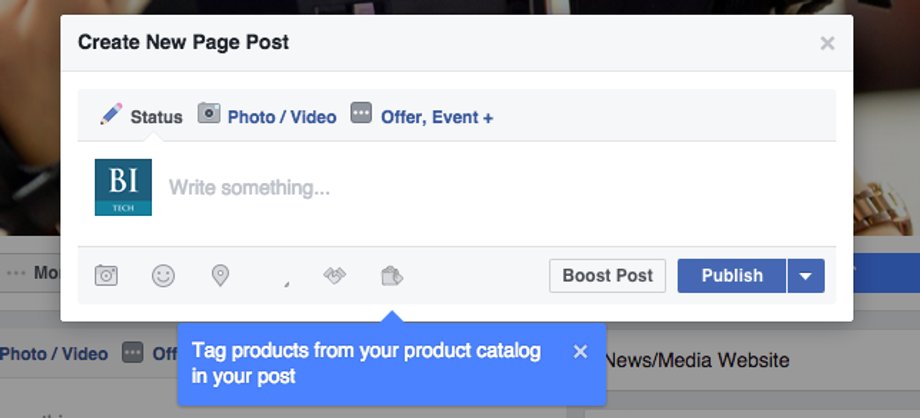Viewport: 920px width, 418px height.
Task: Switch to the Status tab
Action: coord(156,117)
